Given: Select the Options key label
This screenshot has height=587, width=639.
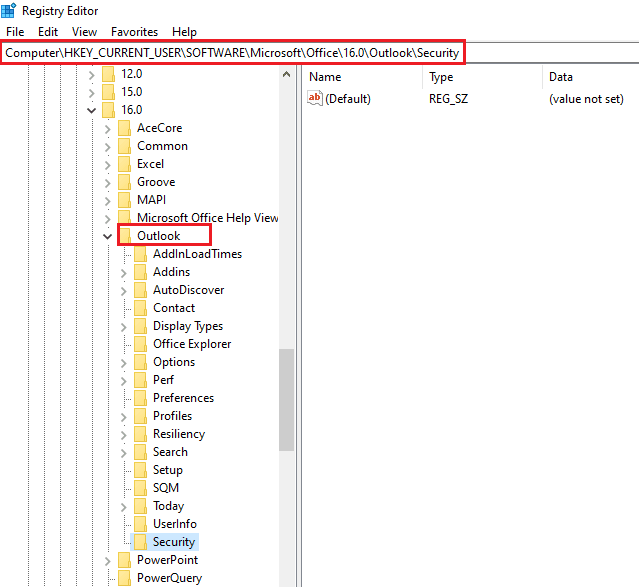Looking at the screenshot, I should tap(174, 362).
